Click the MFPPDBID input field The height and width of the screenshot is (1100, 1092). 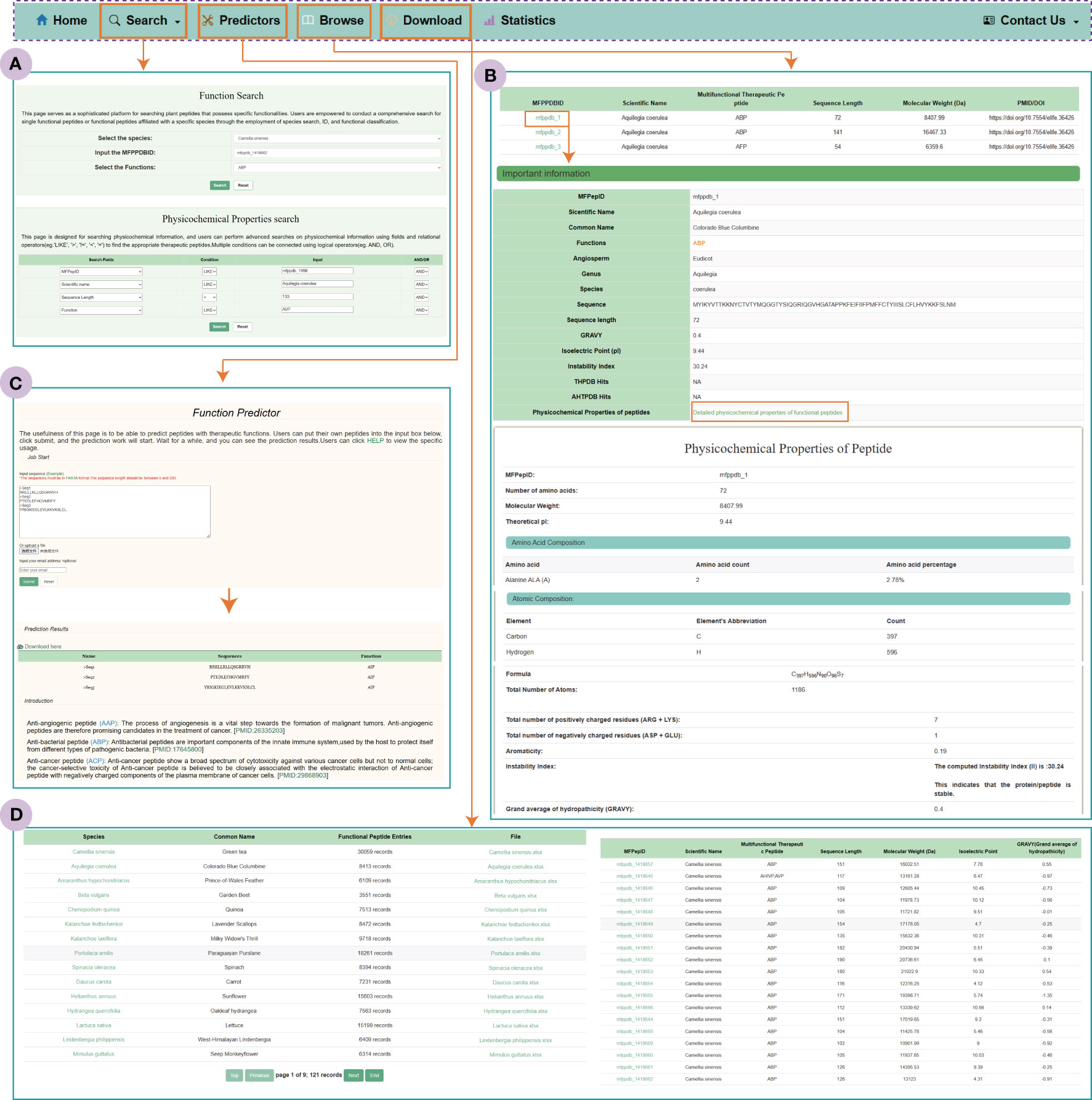pos(338,153)
